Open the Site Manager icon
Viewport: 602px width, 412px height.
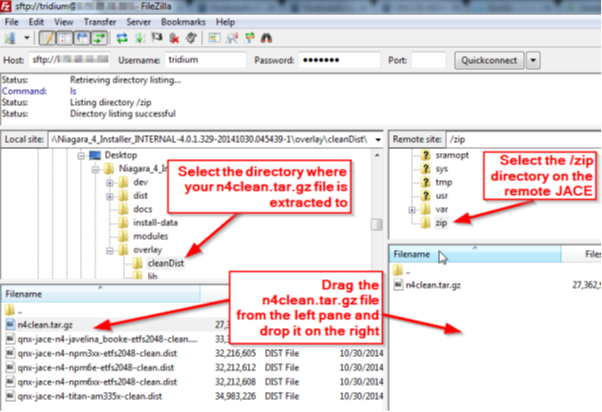click(x=11, y=38)
